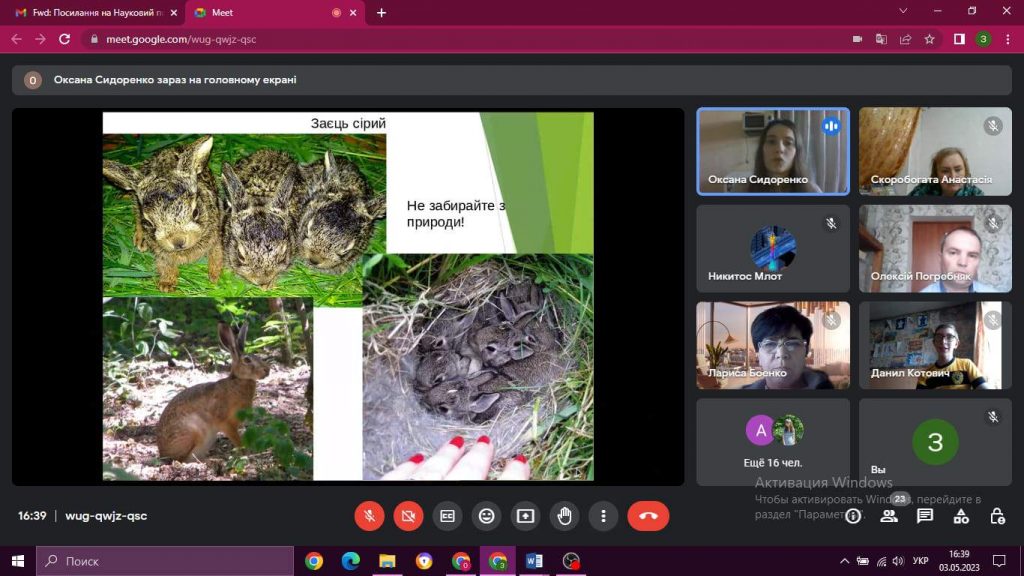The width and height of the screenshot is (1024, 576).
Task: Open Windows notification center
Action: (999, 561)
